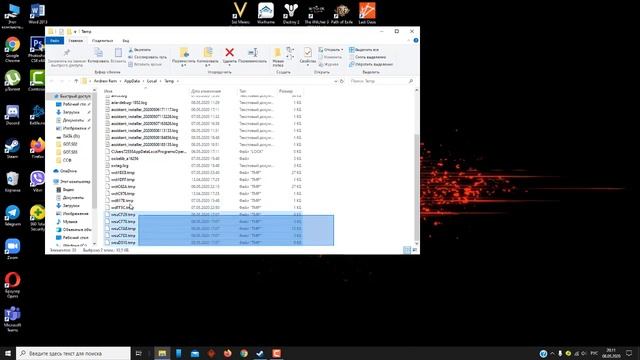
Task: Click the Size column header
Action: click(286, 91)
